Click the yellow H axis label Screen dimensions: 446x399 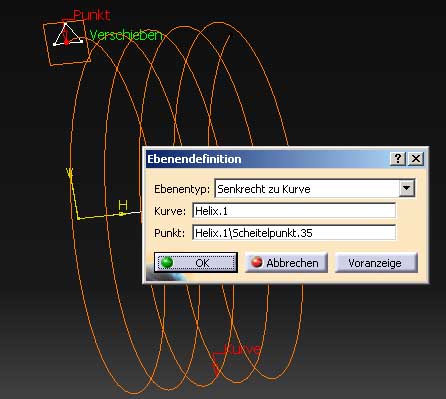point(123,205)
